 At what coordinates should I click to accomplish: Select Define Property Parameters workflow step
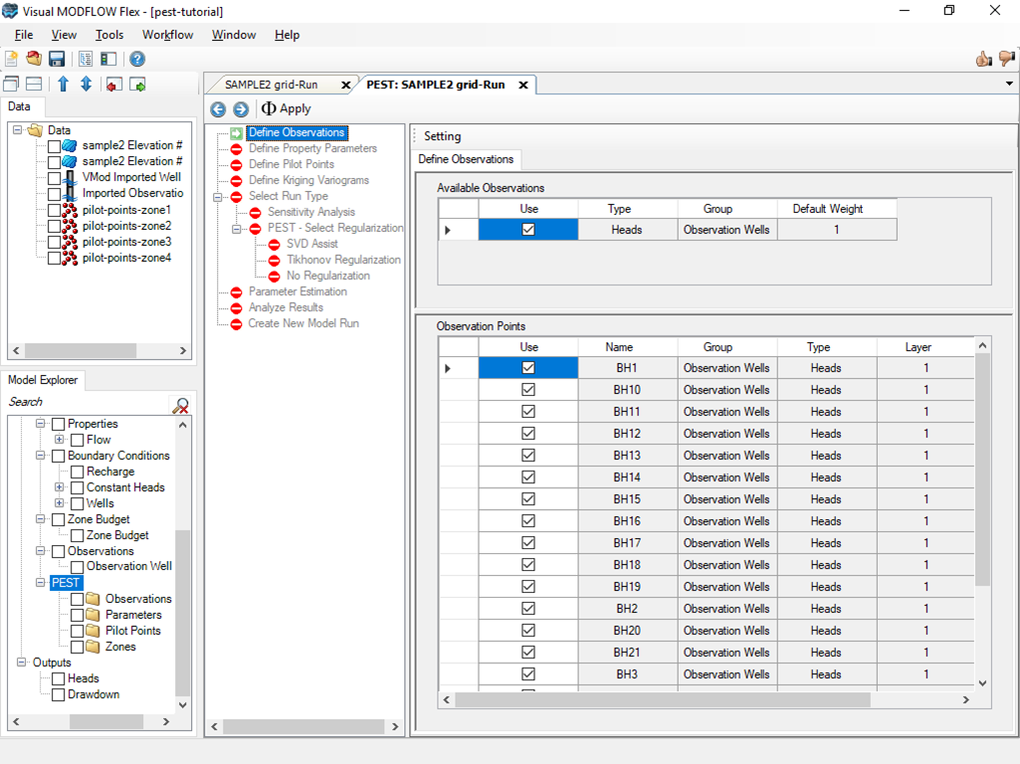pyautogui.click(x=312, y=148)
